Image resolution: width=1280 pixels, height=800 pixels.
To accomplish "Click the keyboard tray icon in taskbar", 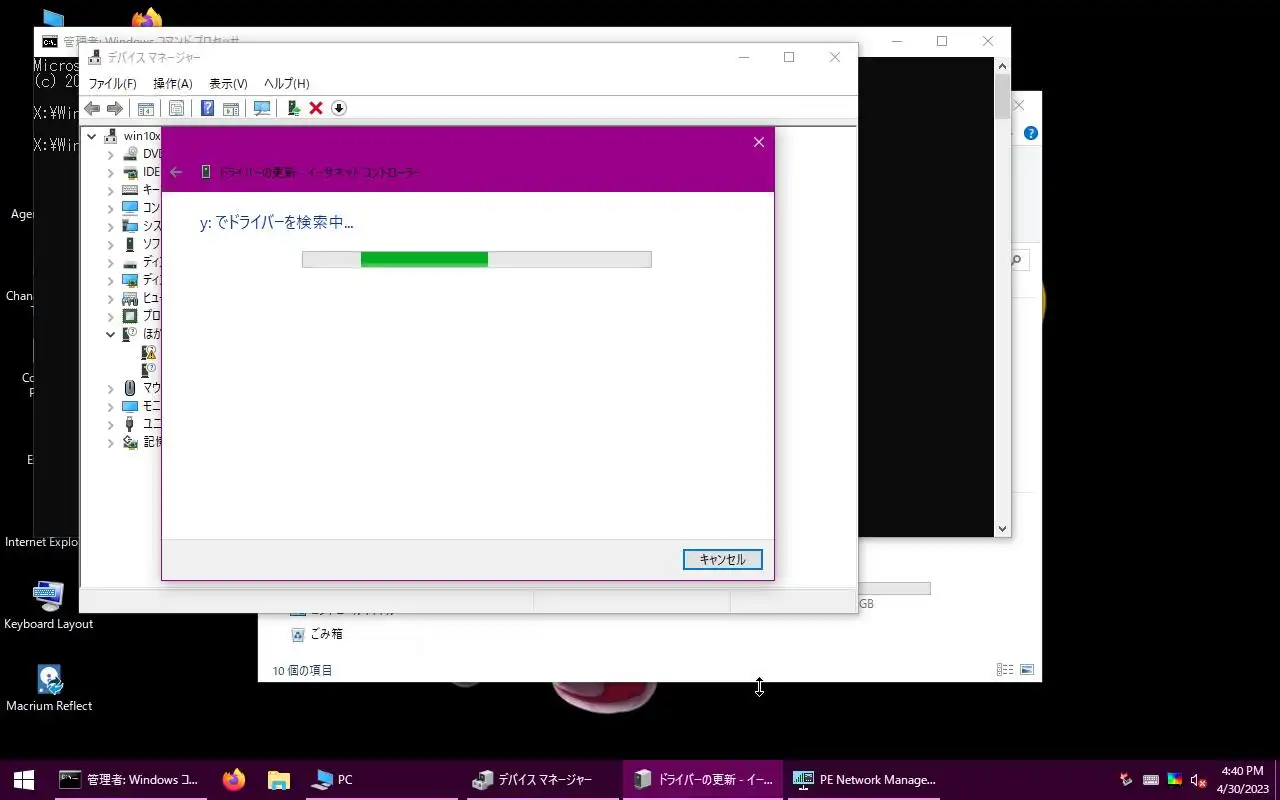I will [1151, 780].
